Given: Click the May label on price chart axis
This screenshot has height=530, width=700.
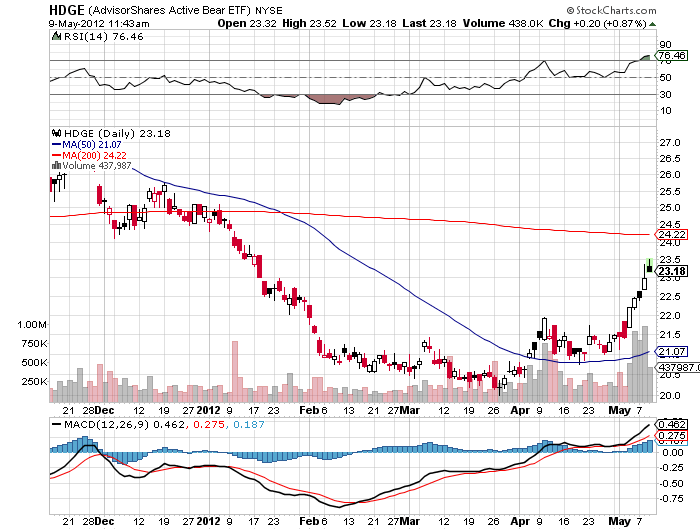Looking at the screenshot, I should tap(620, 410).
